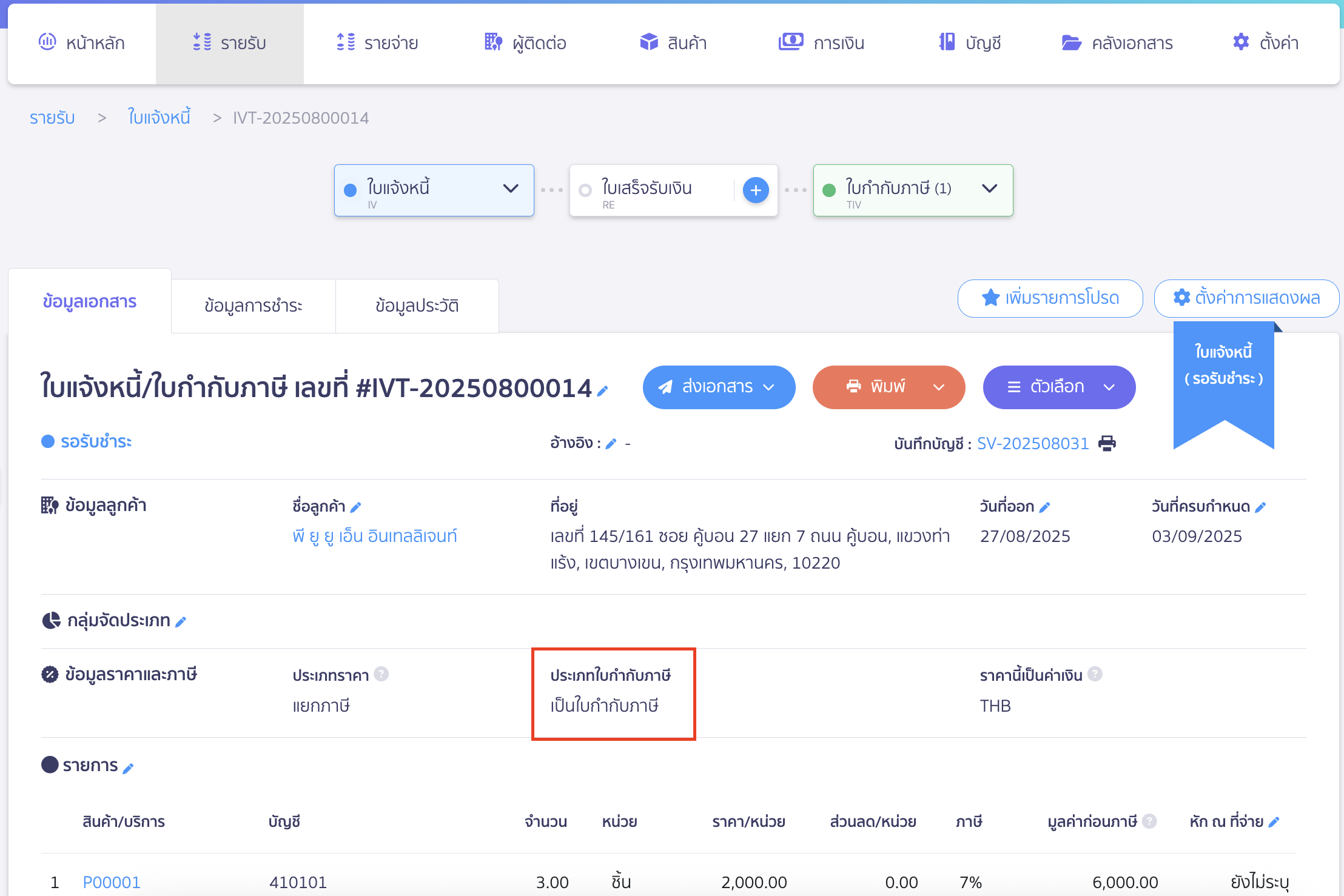Viewport: 1344px width, 896px height.
Task: Open product P00001 link
Action: (112, 882)
